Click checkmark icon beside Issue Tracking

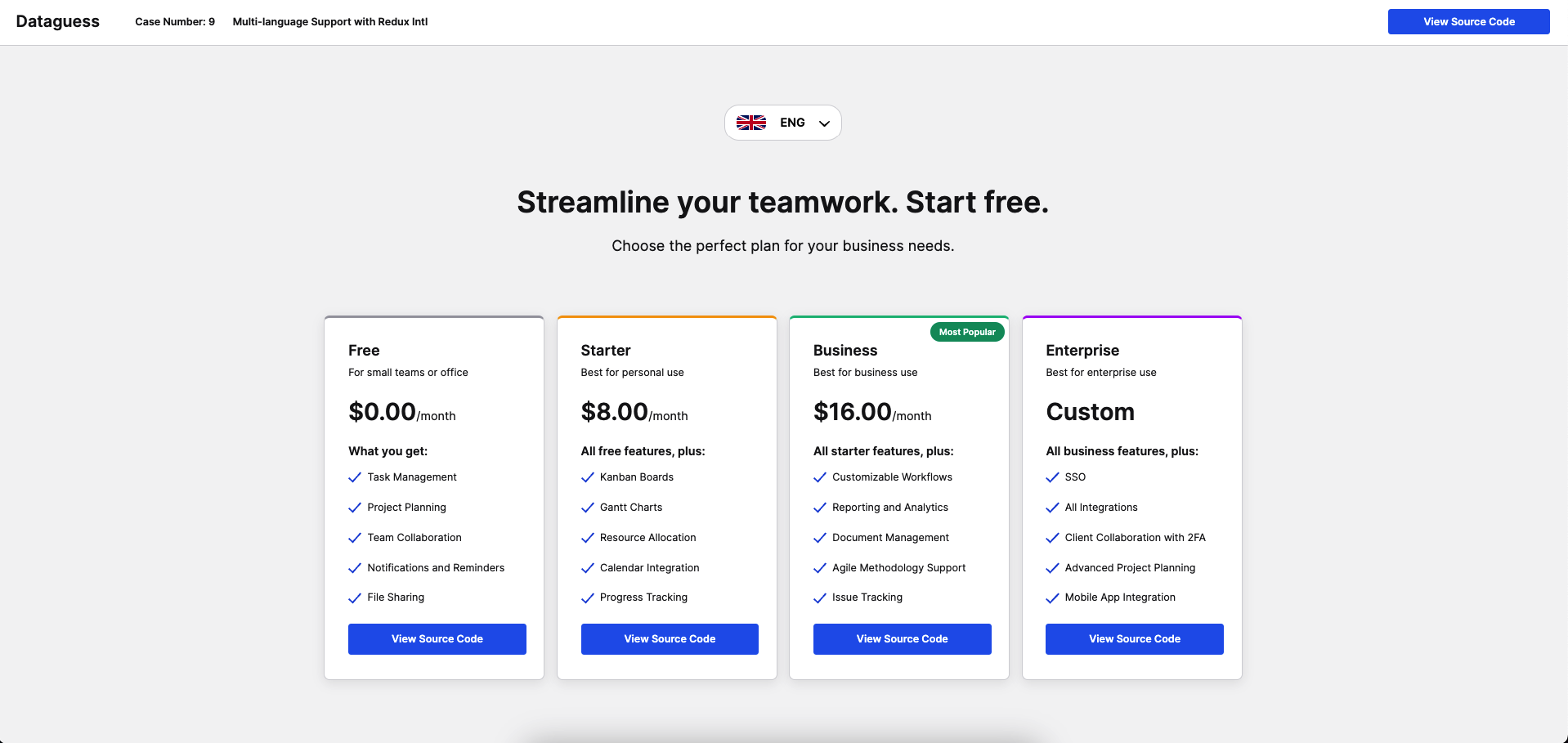coord(820,598)
